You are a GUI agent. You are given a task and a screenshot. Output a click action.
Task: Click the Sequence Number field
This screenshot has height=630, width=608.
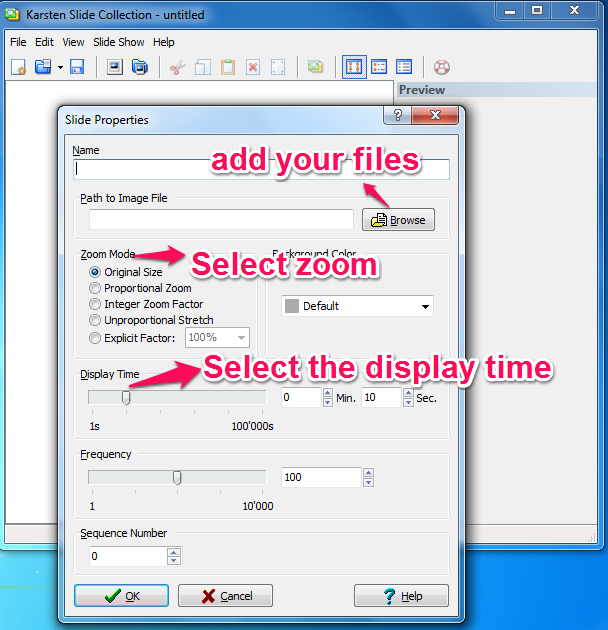point(128,556)
